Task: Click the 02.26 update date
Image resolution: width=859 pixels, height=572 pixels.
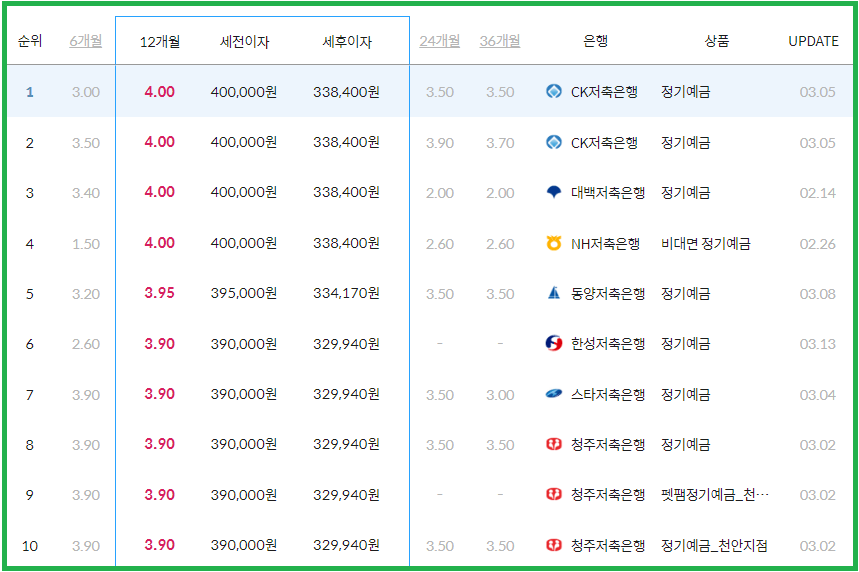Action: 817,244
